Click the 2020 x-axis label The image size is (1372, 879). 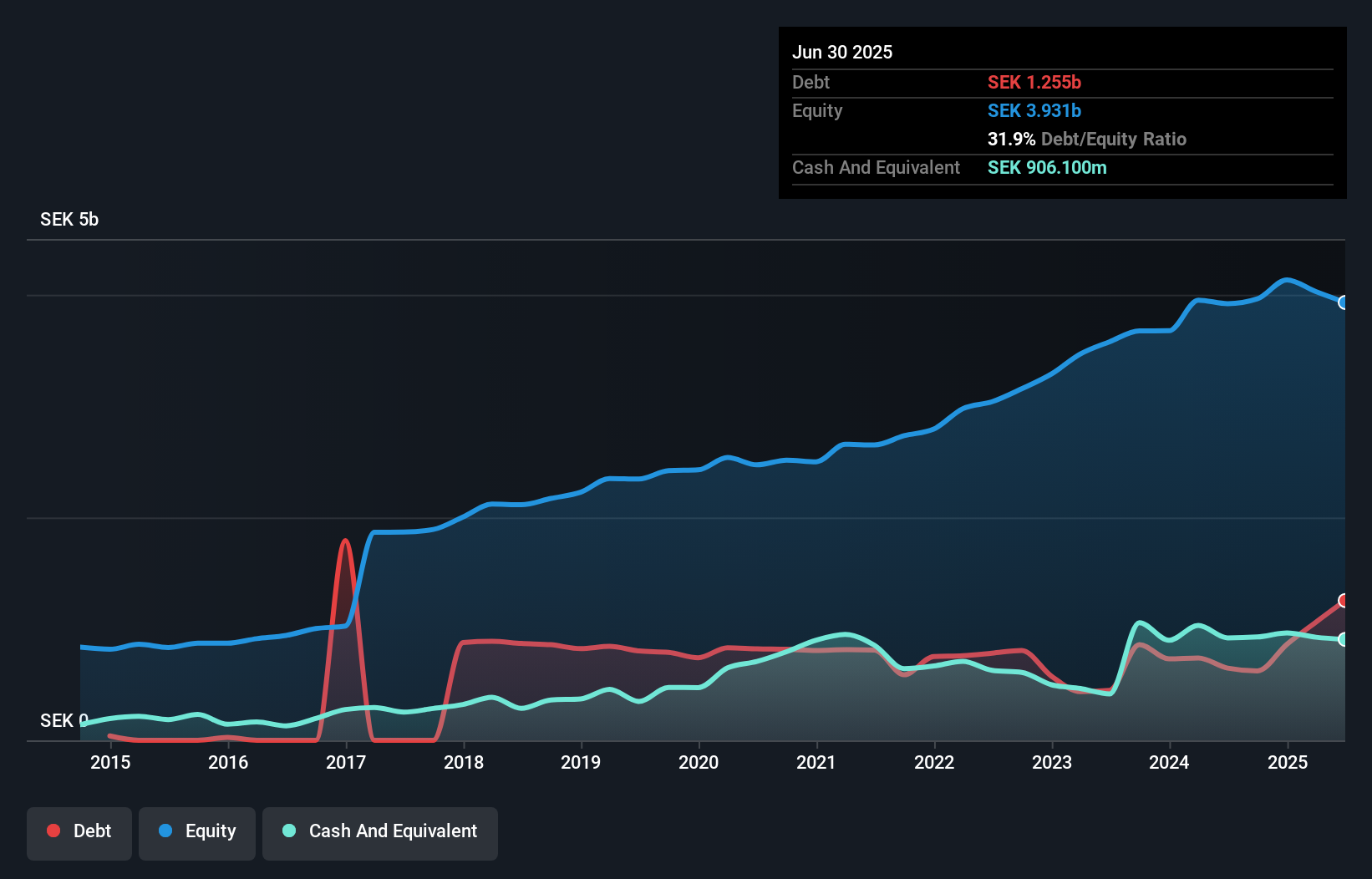pos(699,762)
